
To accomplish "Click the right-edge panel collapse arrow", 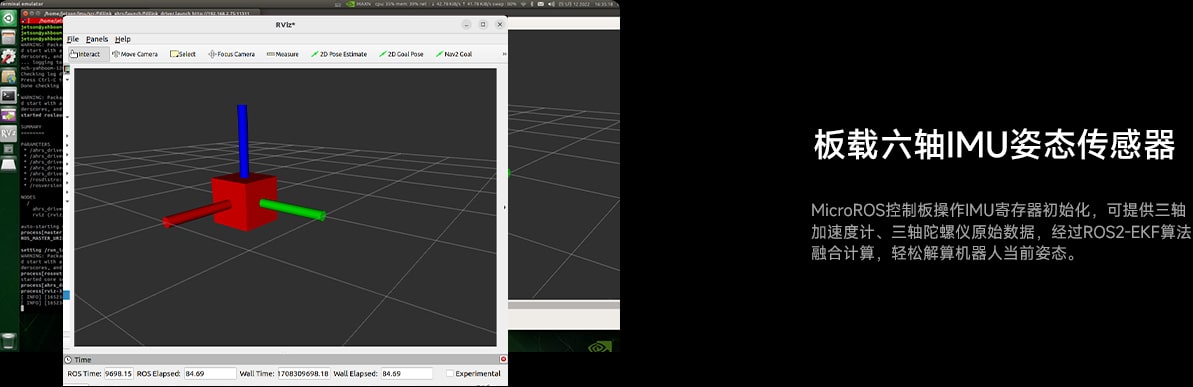I will (503, 207).
